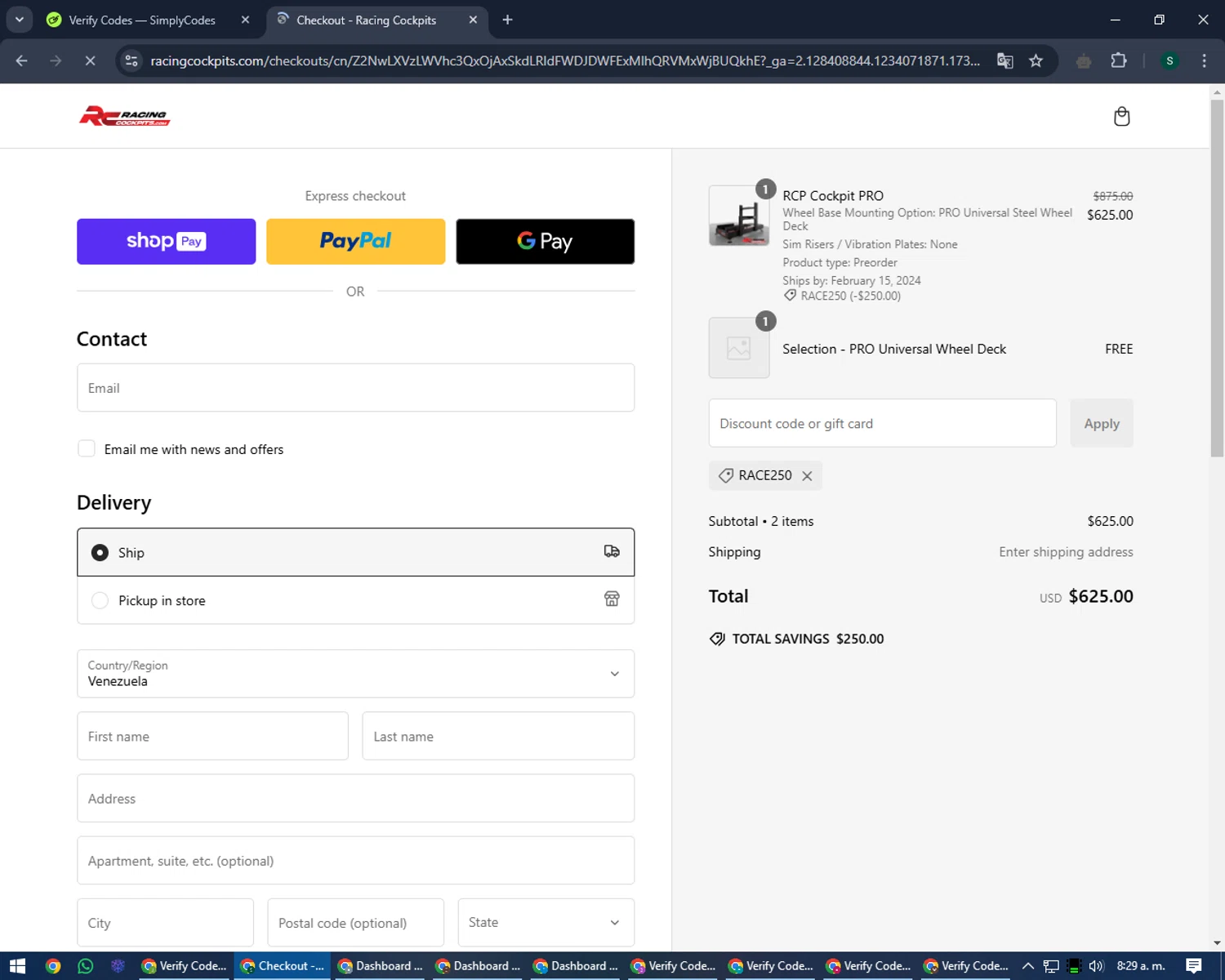Open the Chrome extensions puzzle icon
1225x980 pixels.
pyautogui.click(x=1119, y=60)
